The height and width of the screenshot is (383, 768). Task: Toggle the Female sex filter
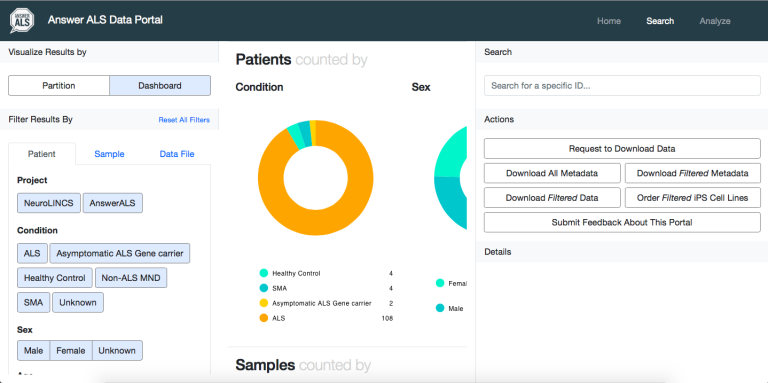tap(71, 351)
